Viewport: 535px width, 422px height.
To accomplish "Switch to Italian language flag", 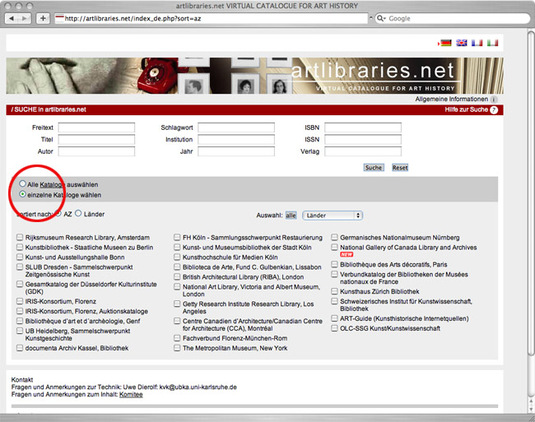I will point(492,43).
